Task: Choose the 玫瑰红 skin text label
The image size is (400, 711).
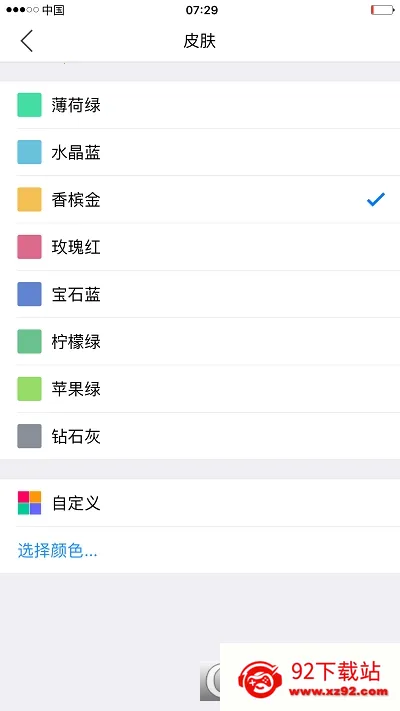Action: click(76, 247)
